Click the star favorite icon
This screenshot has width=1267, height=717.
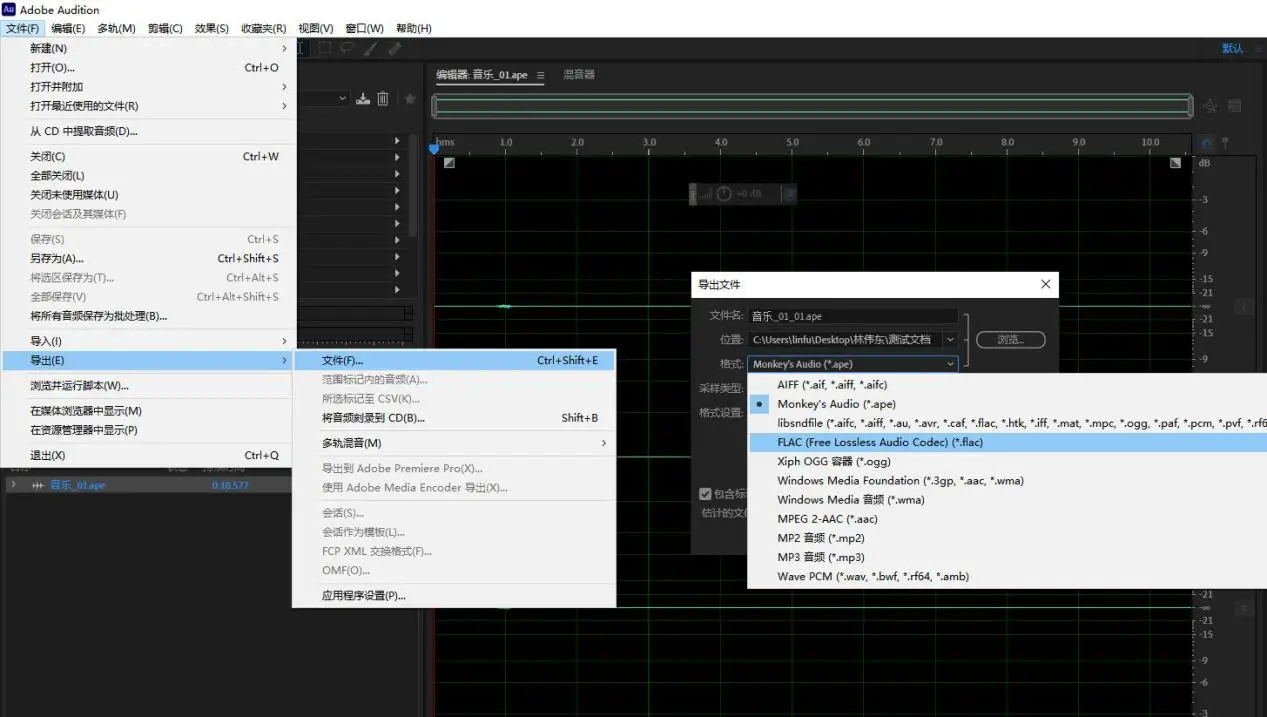tap(410, 99)
